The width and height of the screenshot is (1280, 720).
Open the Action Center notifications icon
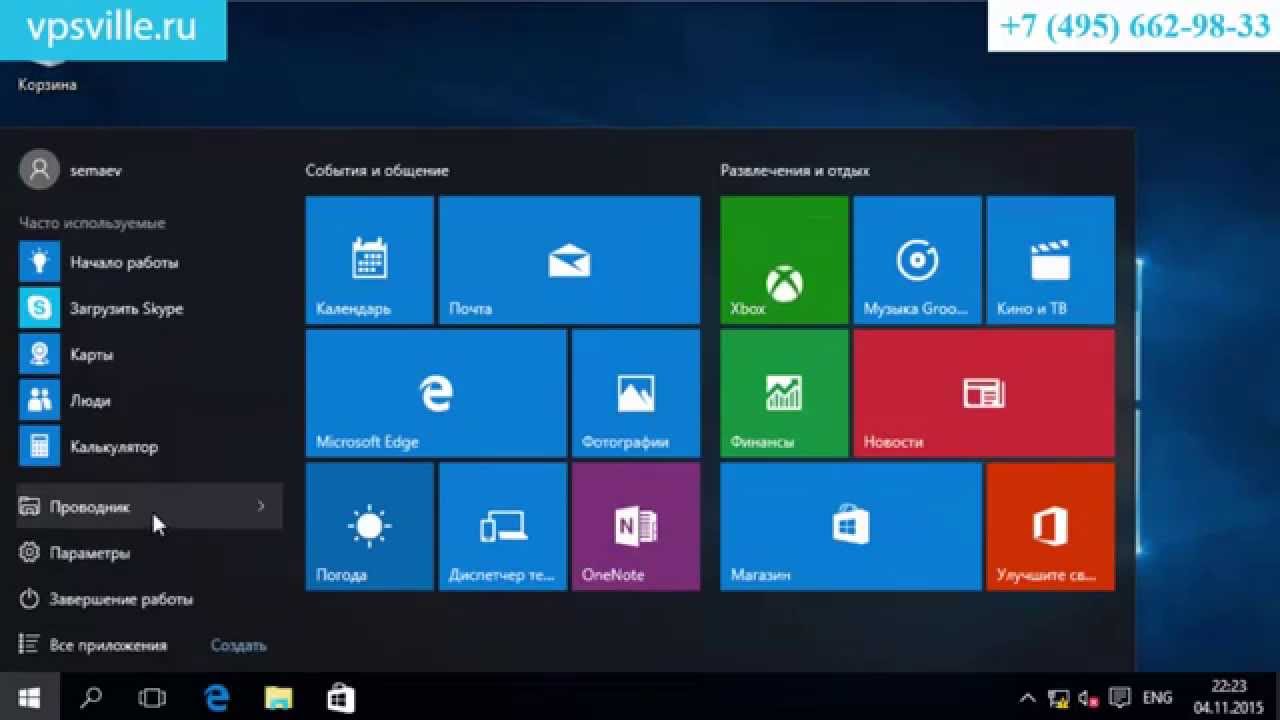click(1121, 697)
